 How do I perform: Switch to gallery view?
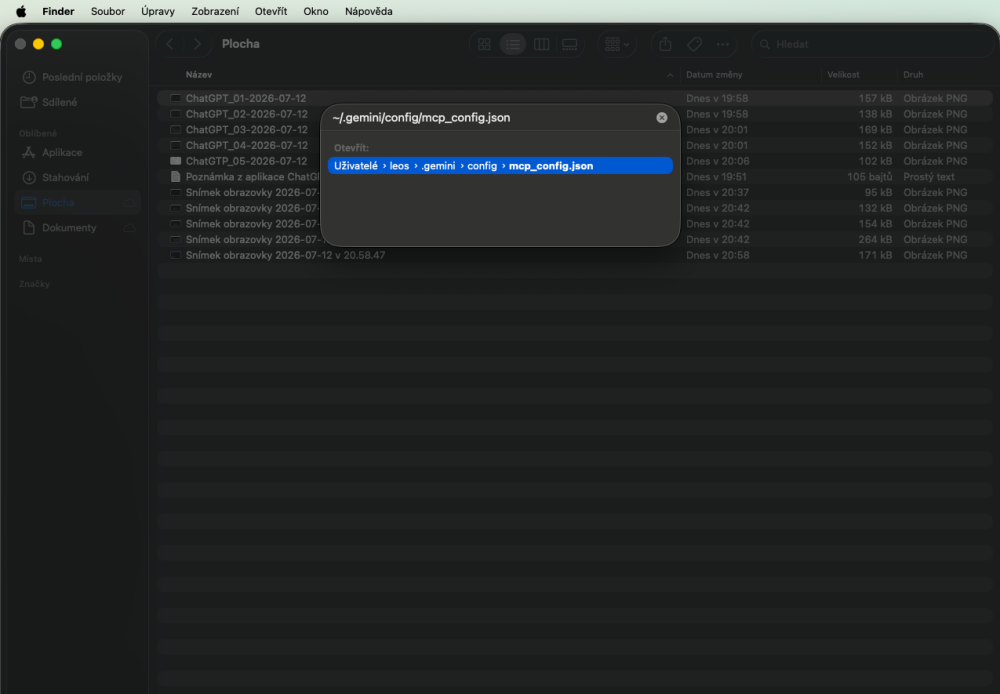(x=570, y=44)
